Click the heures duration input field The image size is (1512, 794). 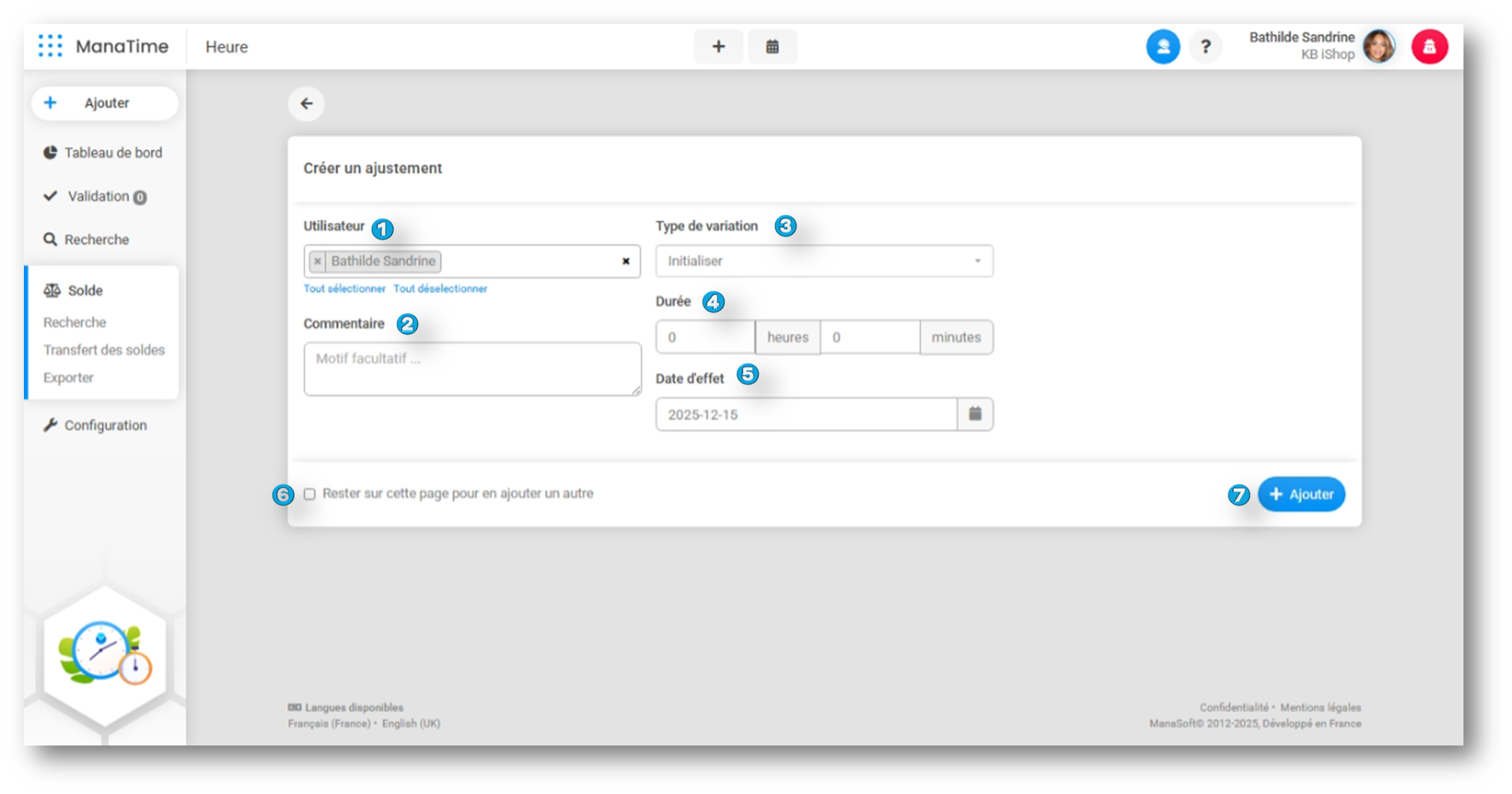click(705, 337)
